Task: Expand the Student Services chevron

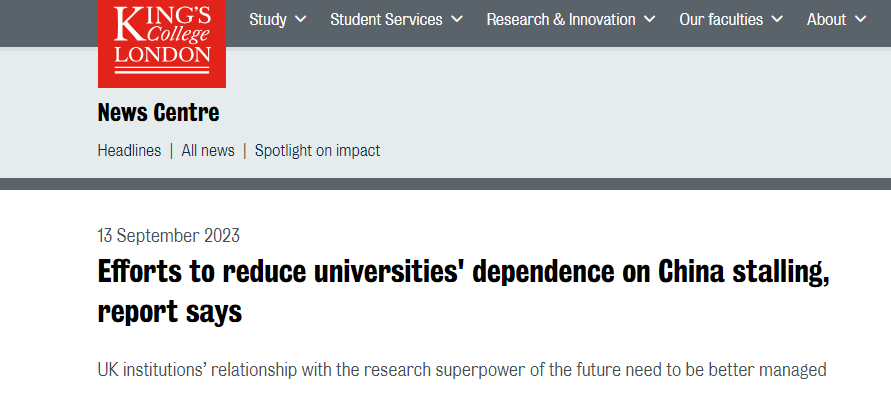Action: 457,20
